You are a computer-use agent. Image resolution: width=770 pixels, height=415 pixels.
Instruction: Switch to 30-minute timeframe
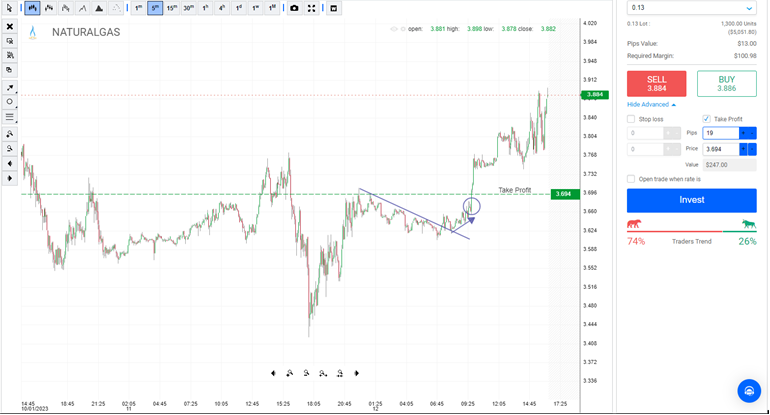click(188, 8)
